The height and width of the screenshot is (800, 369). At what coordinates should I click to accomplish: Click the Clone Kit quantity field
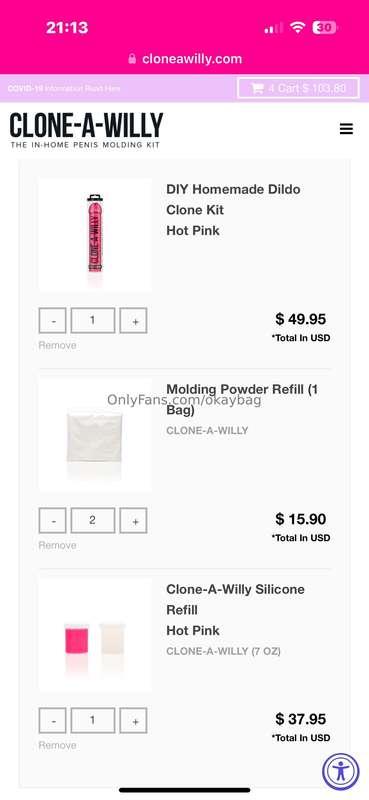[92, 320]
